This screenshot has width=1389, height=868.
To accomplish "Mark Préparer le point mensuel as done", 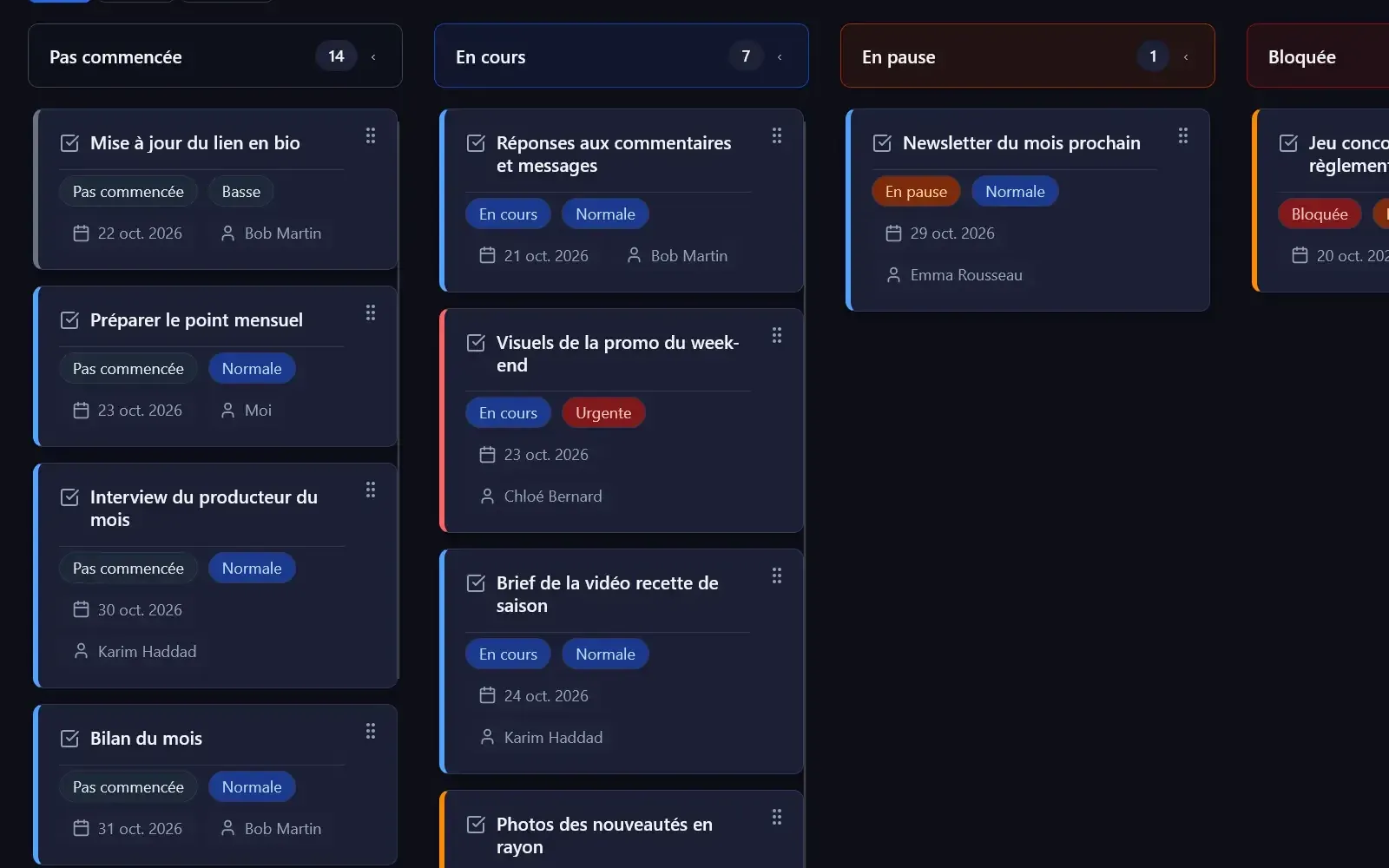I will [x=69, y=320].
